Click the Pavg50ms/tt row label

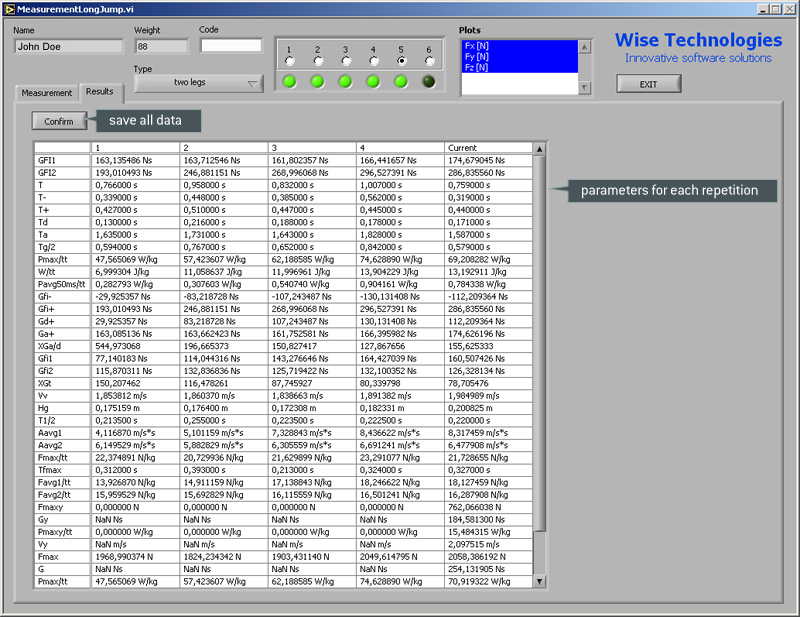[x=62, y=284]
